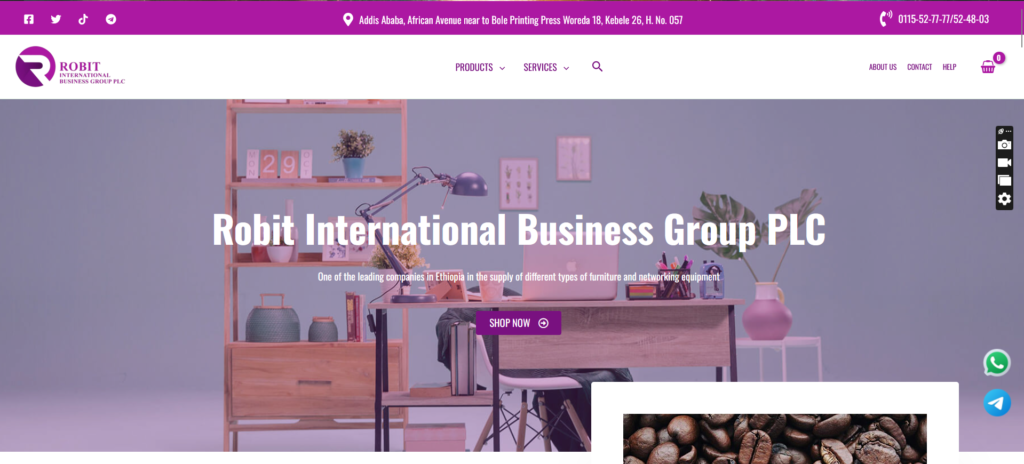Expand the Products dropdown menu
The image size is (1024, 464).
(480, 67)
